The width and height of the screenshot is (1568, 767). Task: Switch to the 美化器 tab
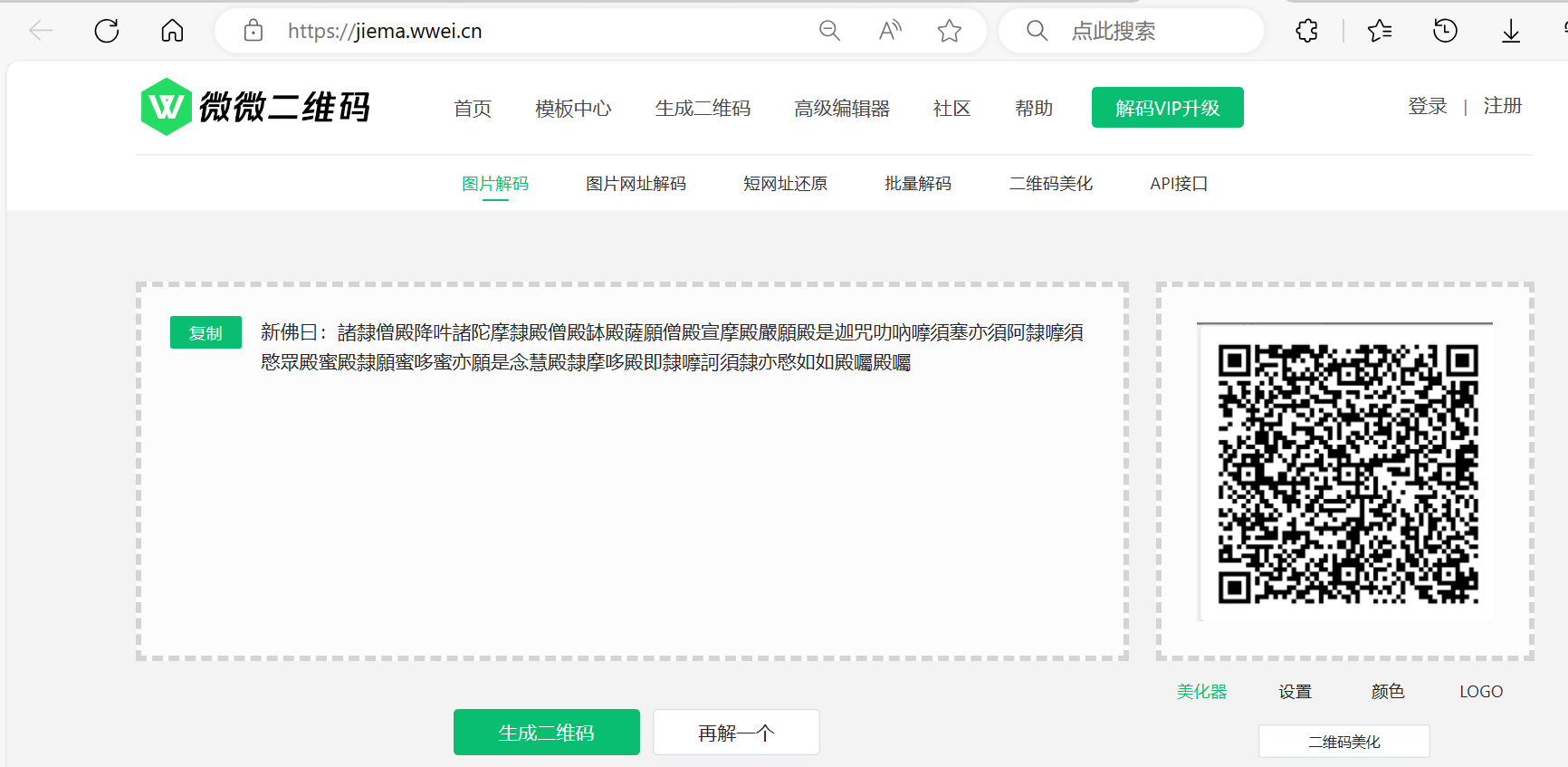coord(1201,692)
